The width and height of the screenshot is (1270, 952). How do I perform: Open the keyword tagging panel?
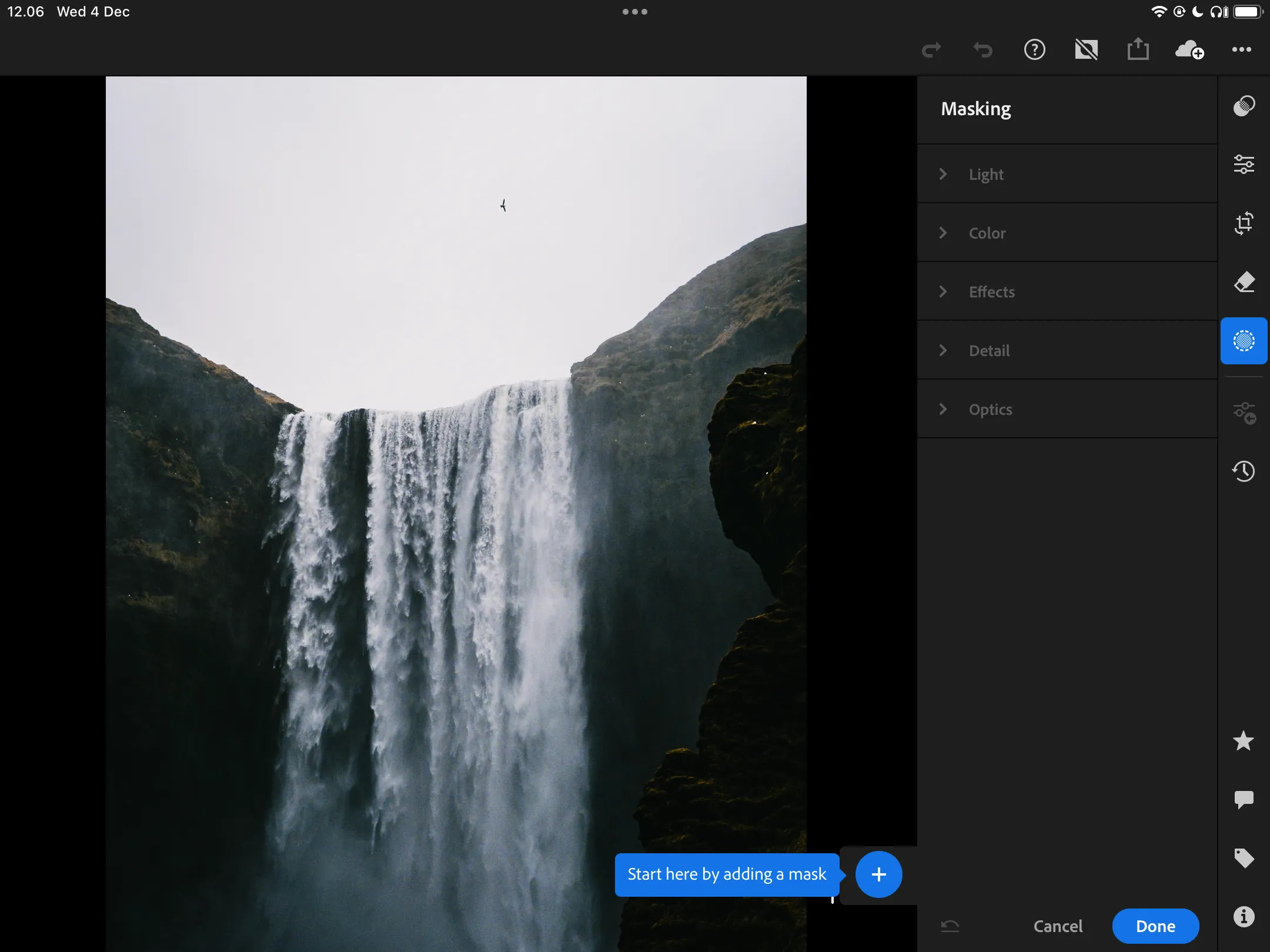click(x=1243, y=858)
